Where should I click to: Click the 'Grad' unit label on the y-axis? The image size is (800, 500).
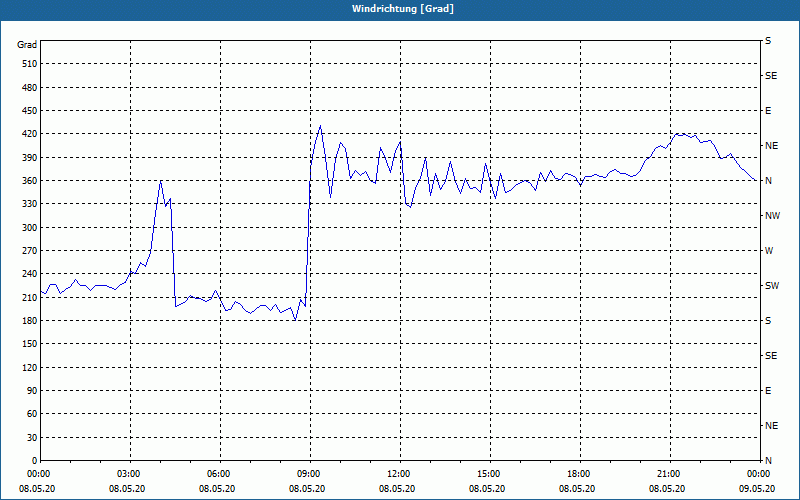pos(27,45)
